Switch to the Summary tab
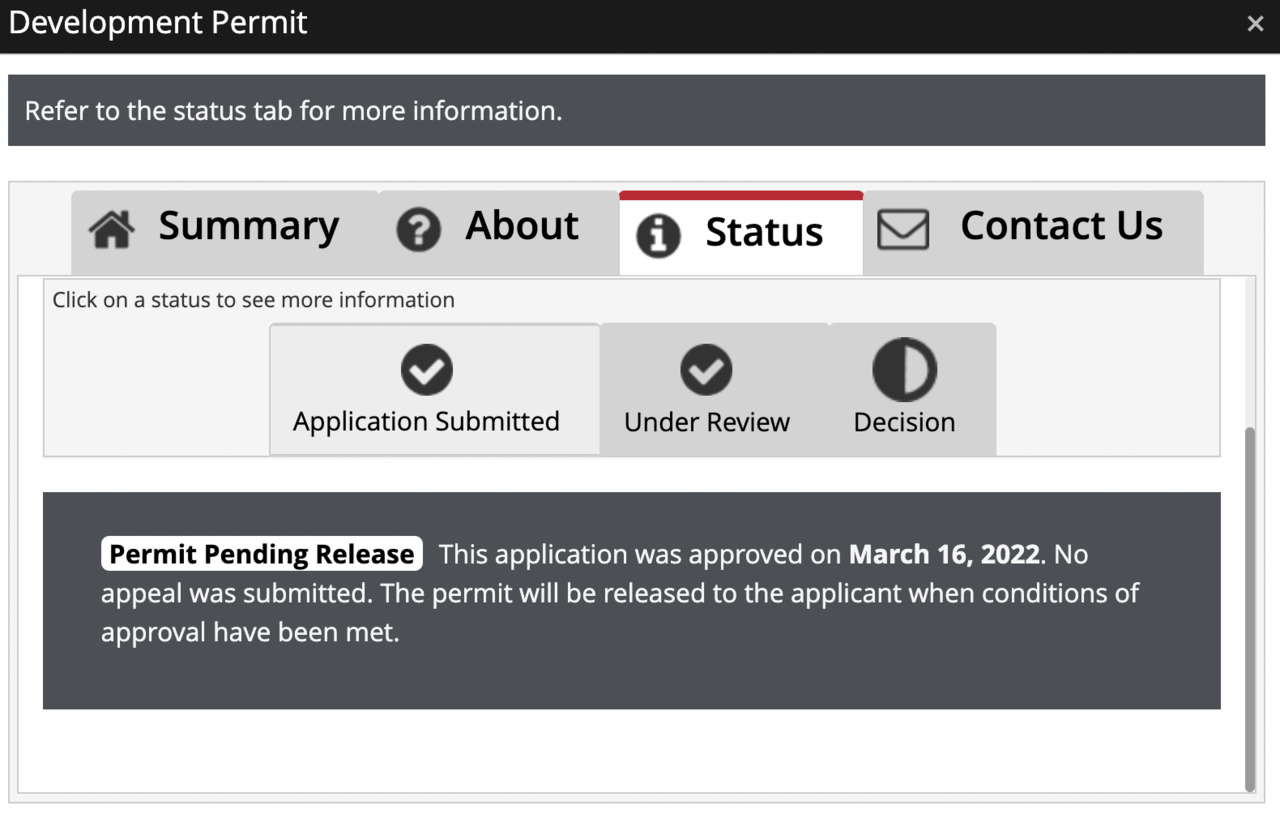 click(x=248, y=226)
